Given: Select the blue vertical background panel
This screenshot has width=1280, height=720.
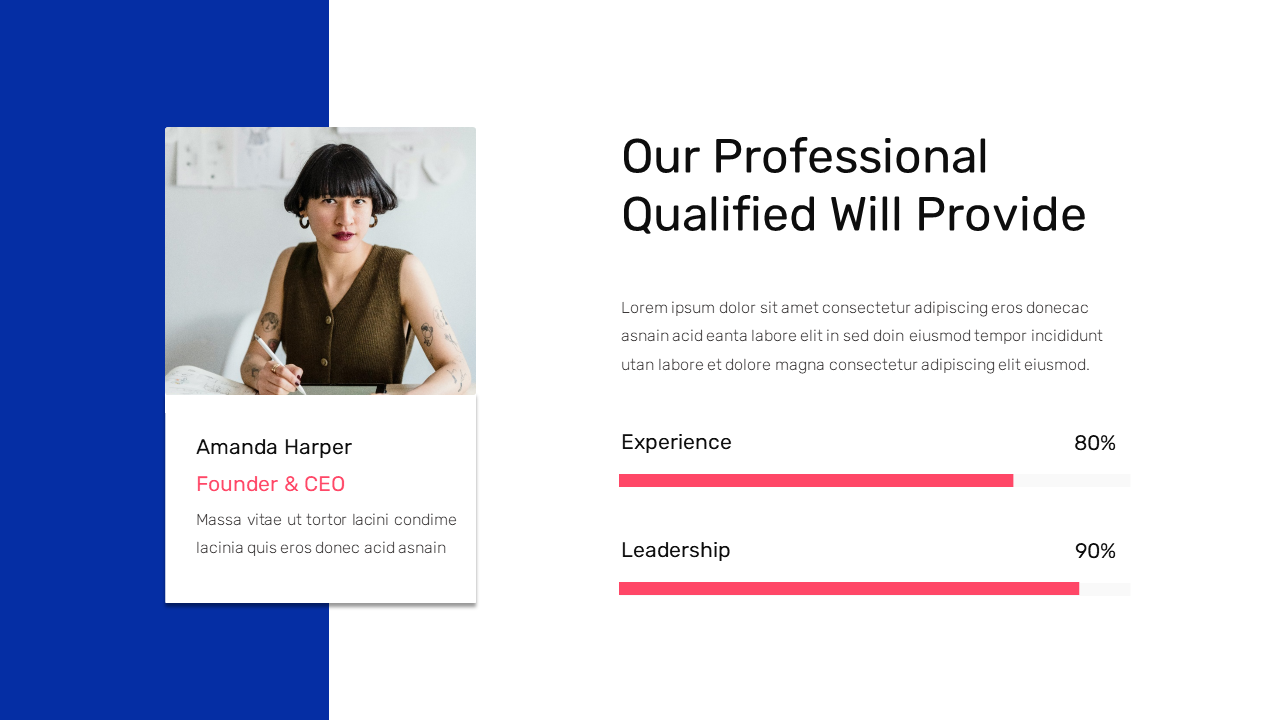Looking at the screenshot, I should coord(80,360).
